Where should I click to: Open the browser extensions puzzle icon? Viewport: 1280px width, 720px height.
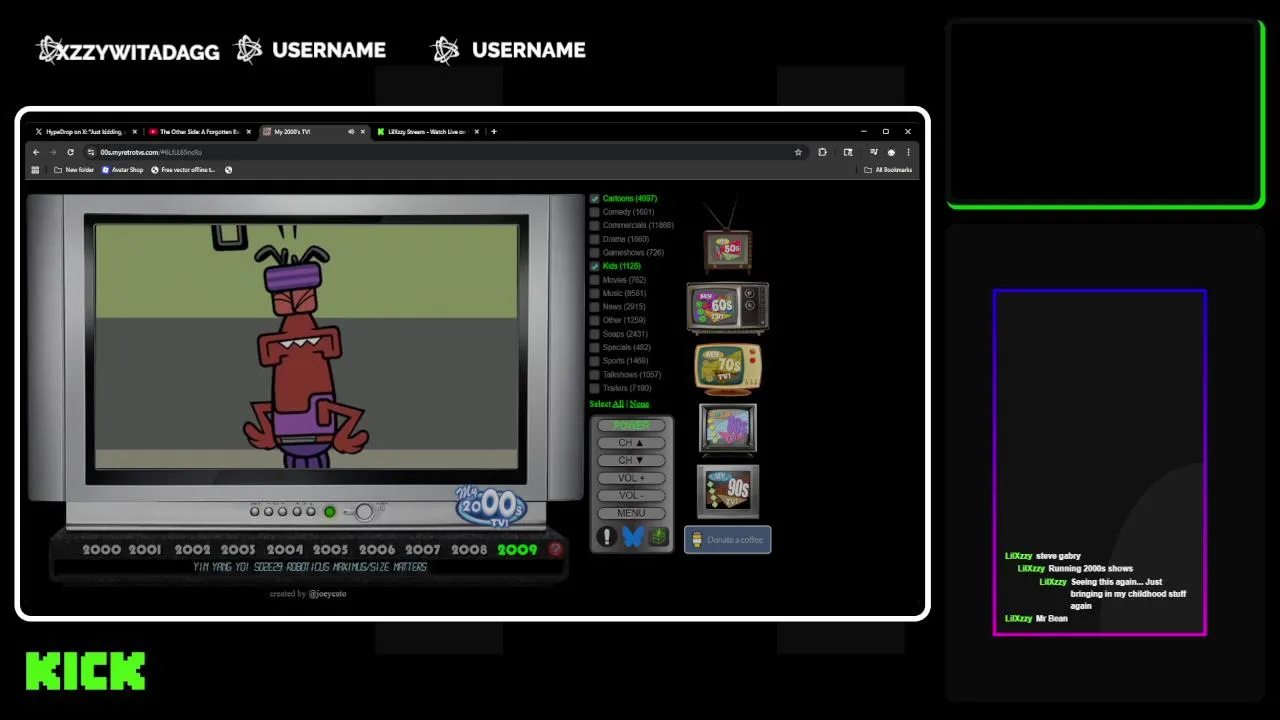(x=822, y=152)
